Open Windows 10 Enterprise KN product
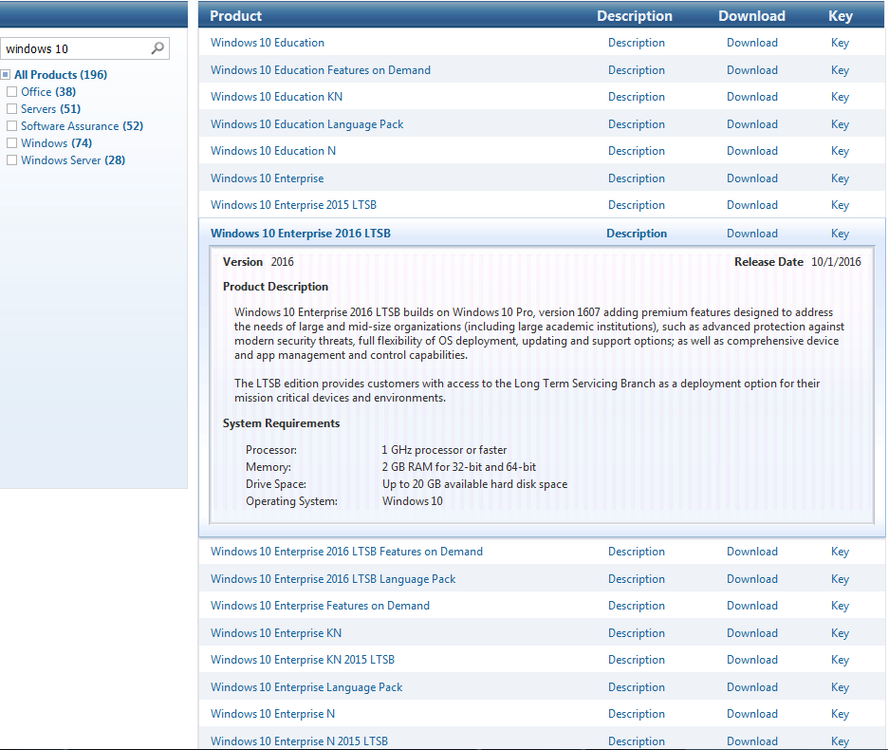Screen dimensions: 888x750 point(276,633)
